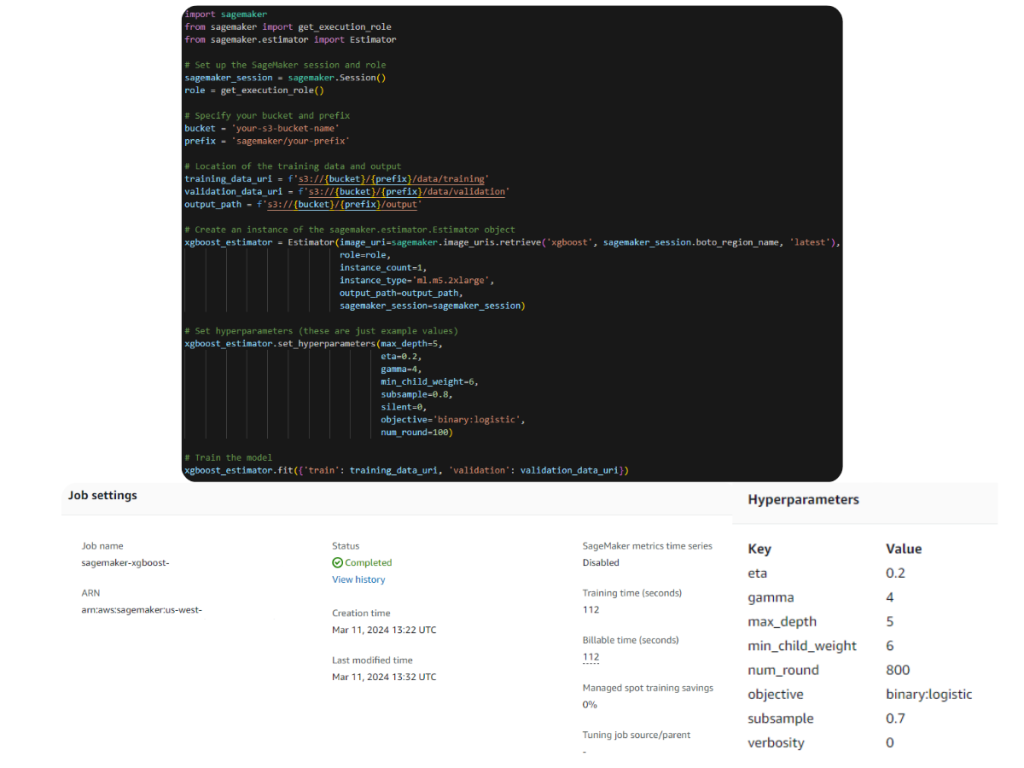Click the role = get_execution_role() line
Viewport: 1024px width, 768px height.
point(254,90)
